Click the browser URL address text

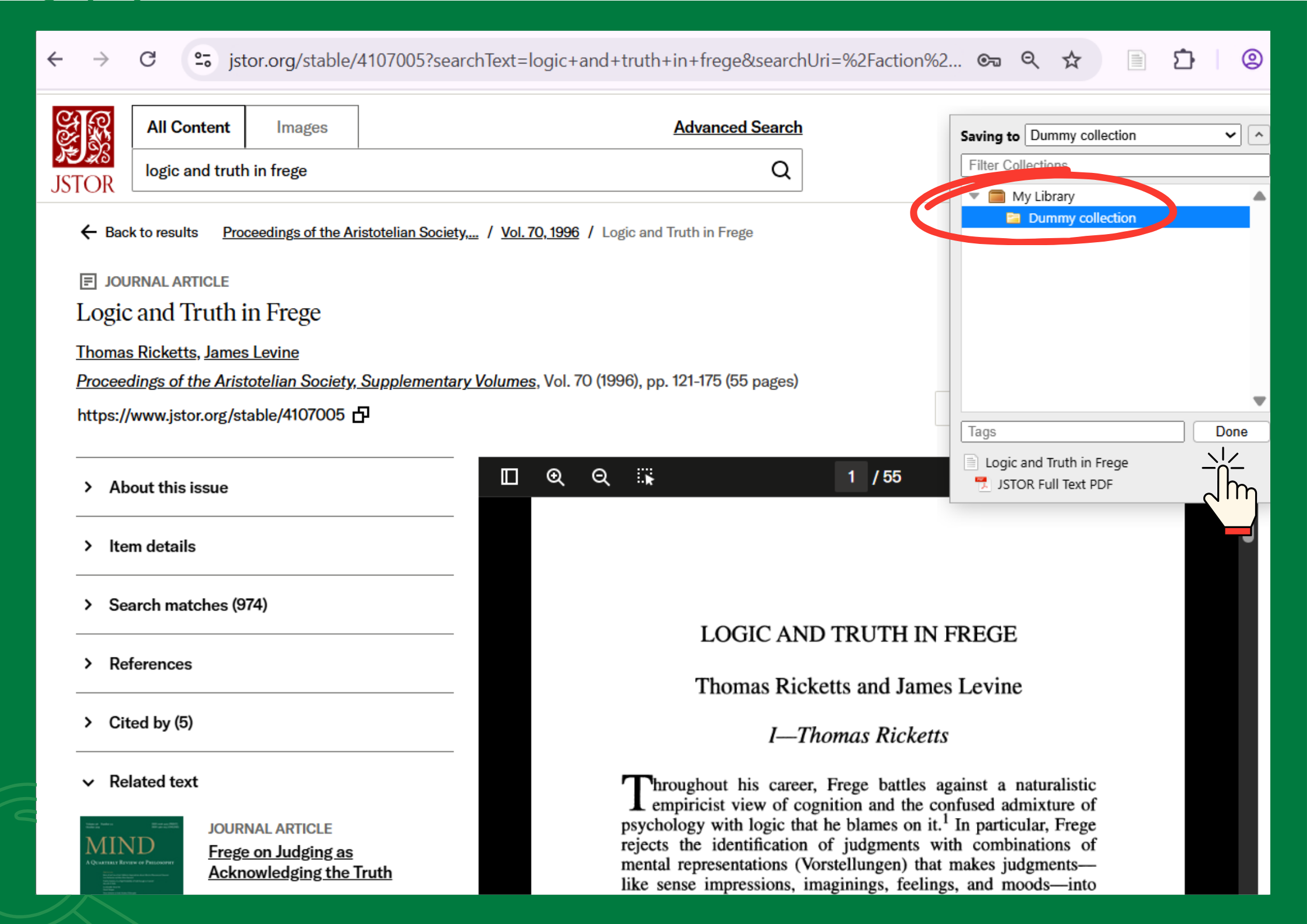(x=594, y=60)
